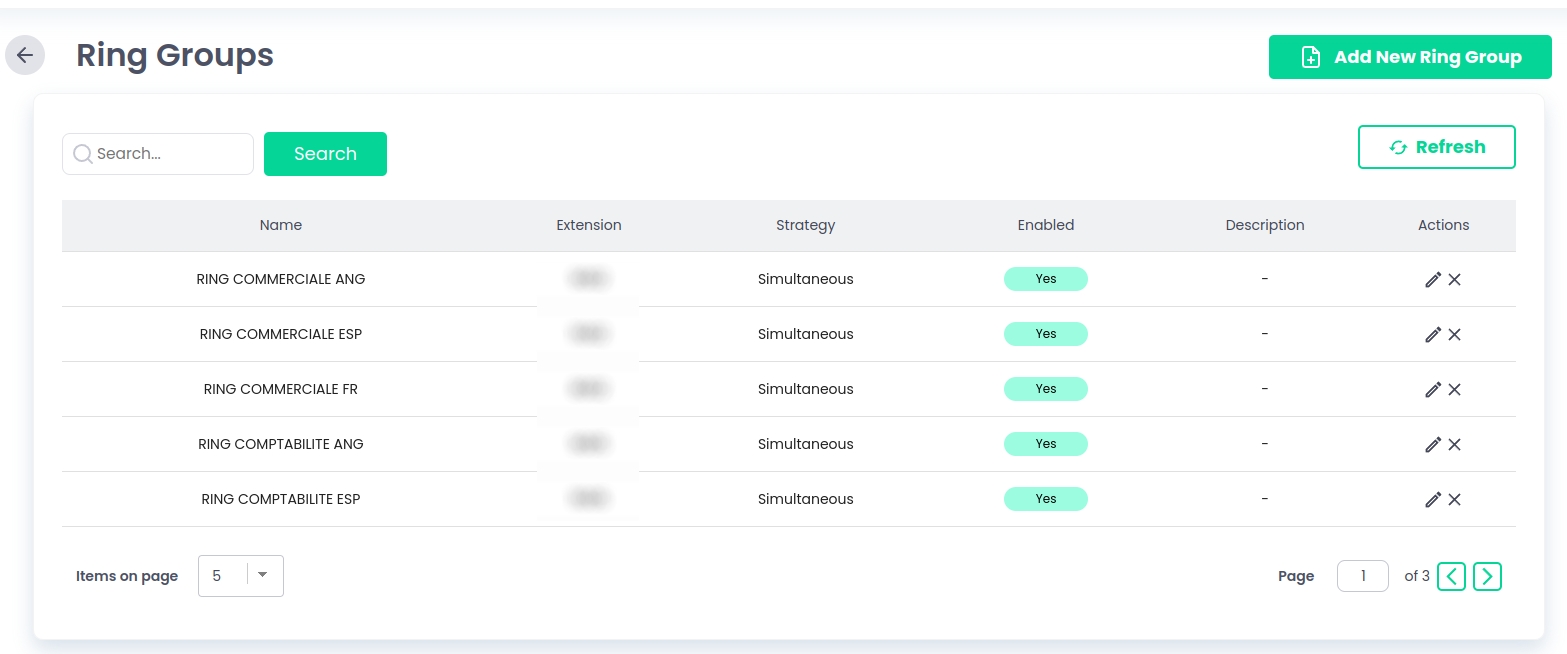The height and width of the screenshot is (654, 1567).
Task: Edit the RING COMPTABILITE ANG ring group
Action: (x=1432, y=445)
